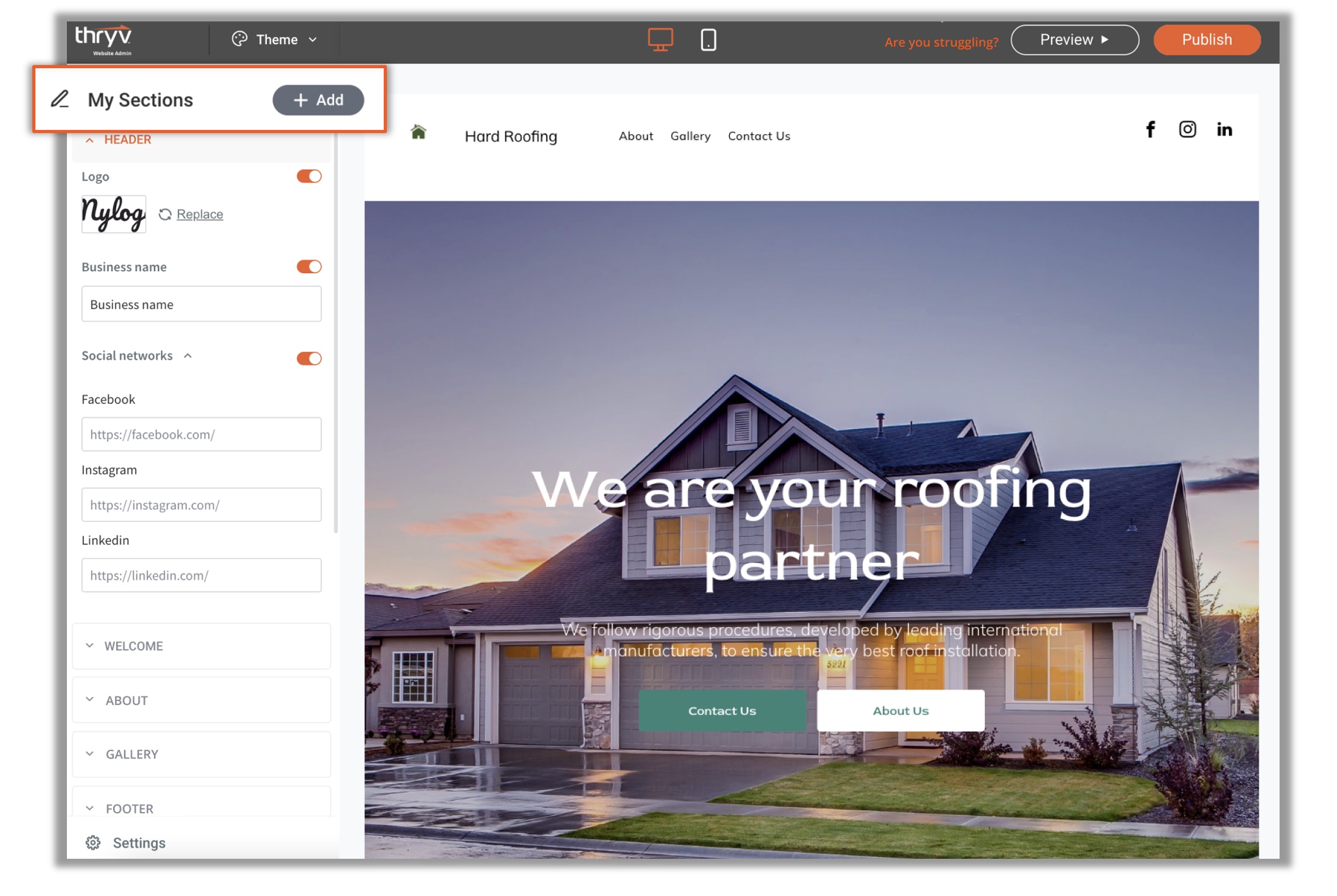This screenshot has height=896, width=1337.
Task: Click the pencil icon beside My Sections
Action: click(x=60, y=99)
